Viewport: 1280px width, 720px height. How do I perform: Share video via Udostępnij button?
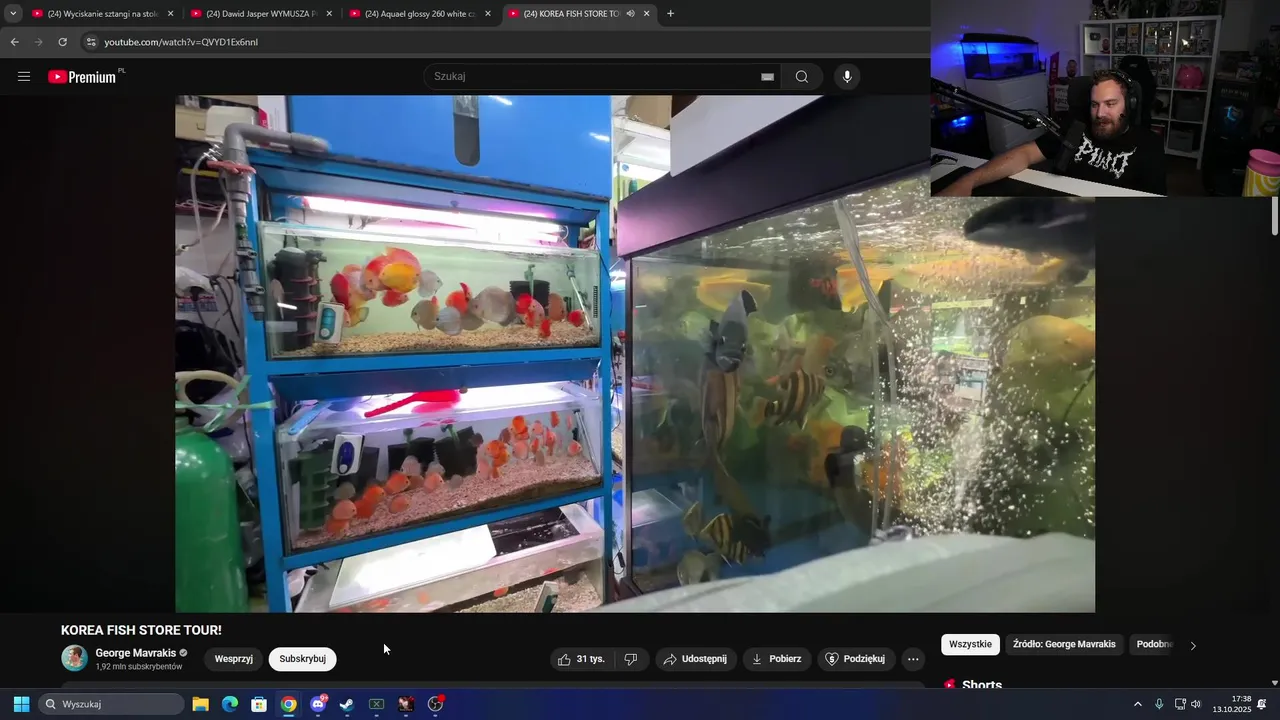(x=696, y=659)
